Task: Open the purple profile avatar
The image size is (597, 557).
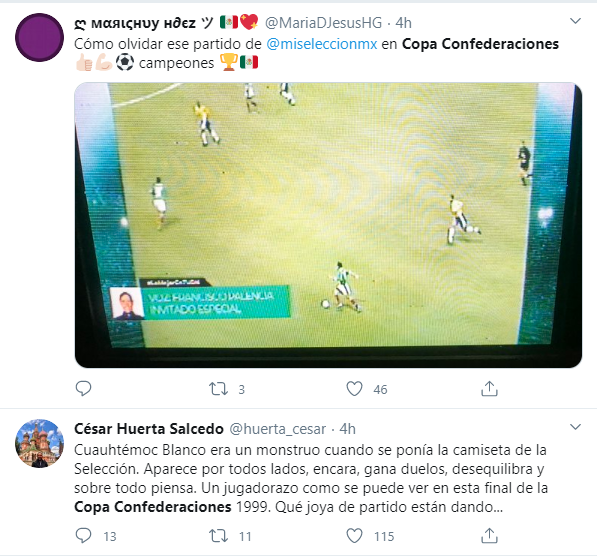Action: (39, 37)
